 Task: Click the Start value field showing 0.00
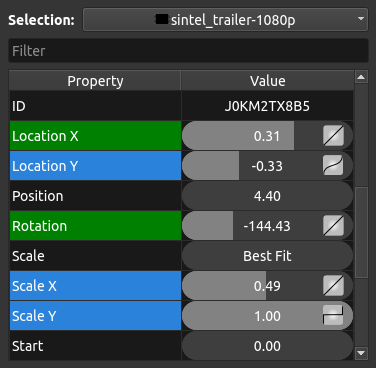[x=267, y=346]
